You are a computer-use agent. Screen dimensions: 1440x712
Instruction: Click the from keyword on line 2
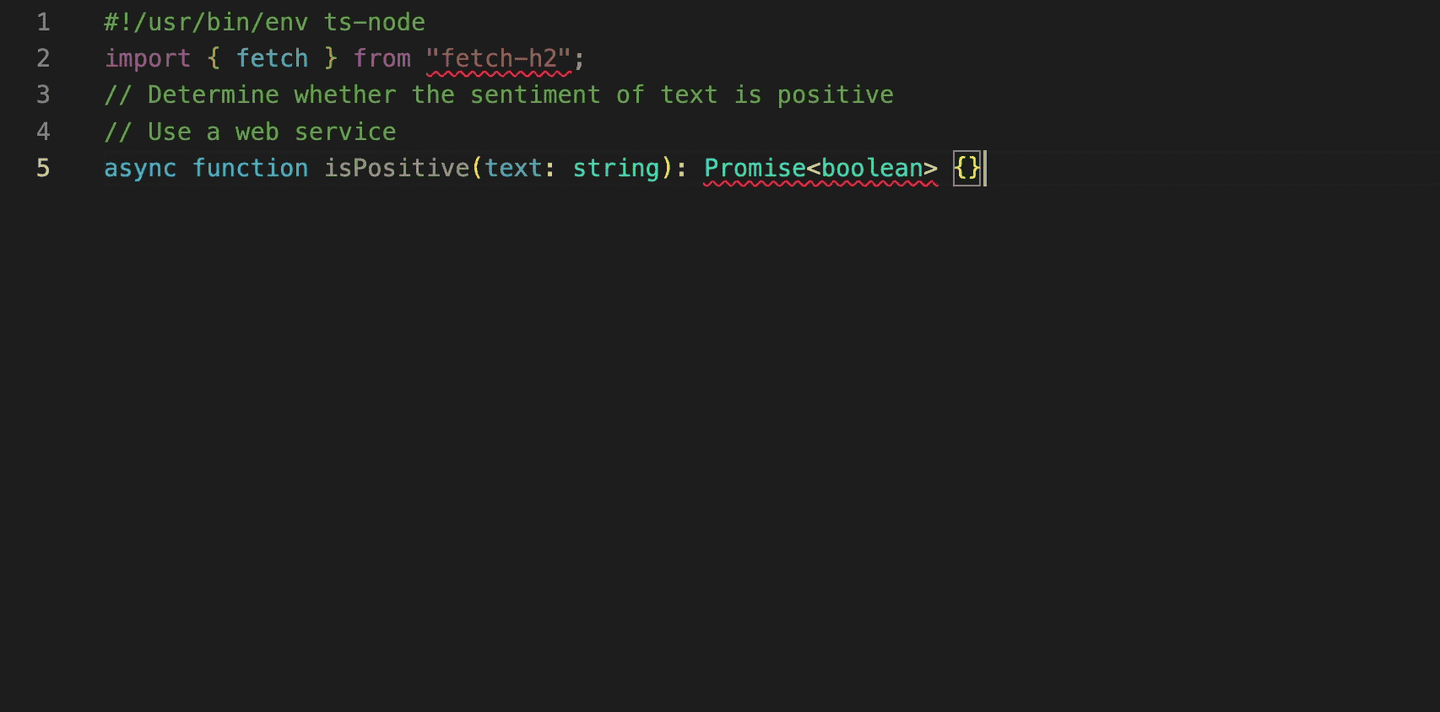pos(382,58)
